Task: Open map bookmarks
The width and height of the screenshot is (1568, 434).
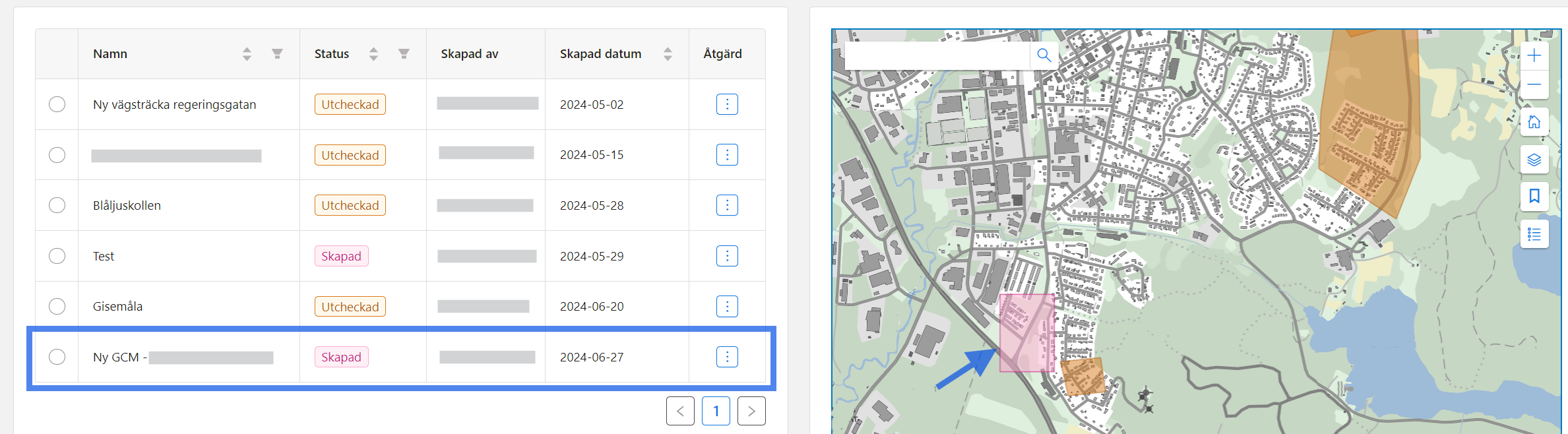Action: (1534, 197)
